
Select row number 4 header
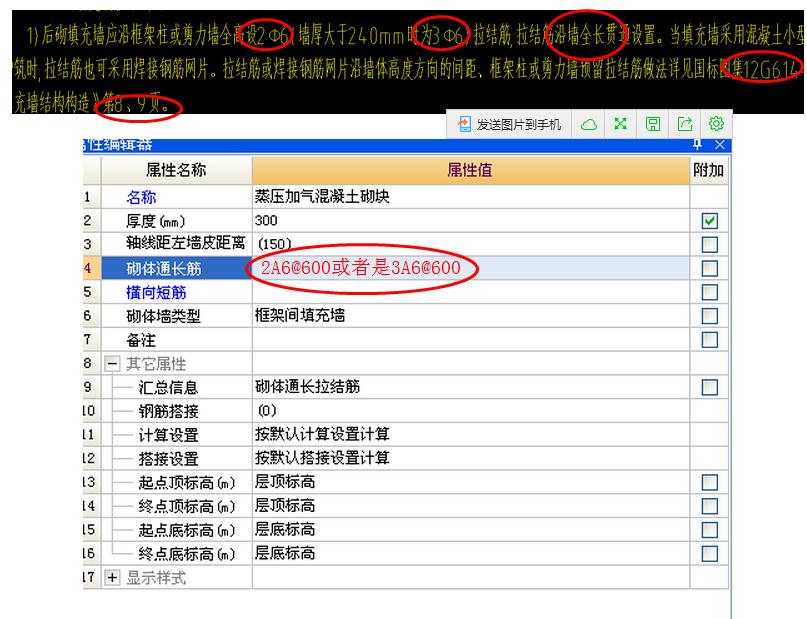click(x=92, y=268)
